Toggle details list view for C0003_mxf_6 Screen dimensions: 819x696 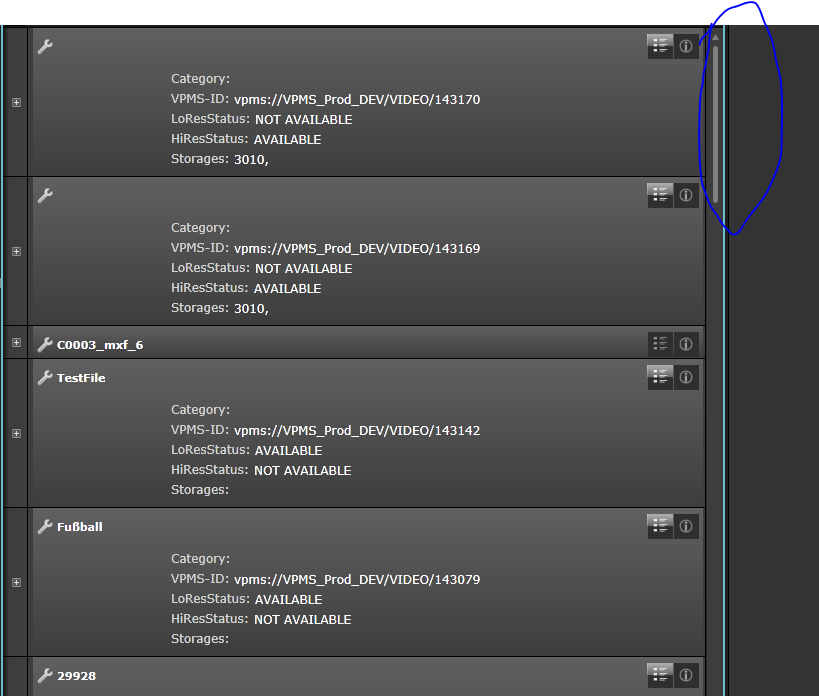[660, 344]
